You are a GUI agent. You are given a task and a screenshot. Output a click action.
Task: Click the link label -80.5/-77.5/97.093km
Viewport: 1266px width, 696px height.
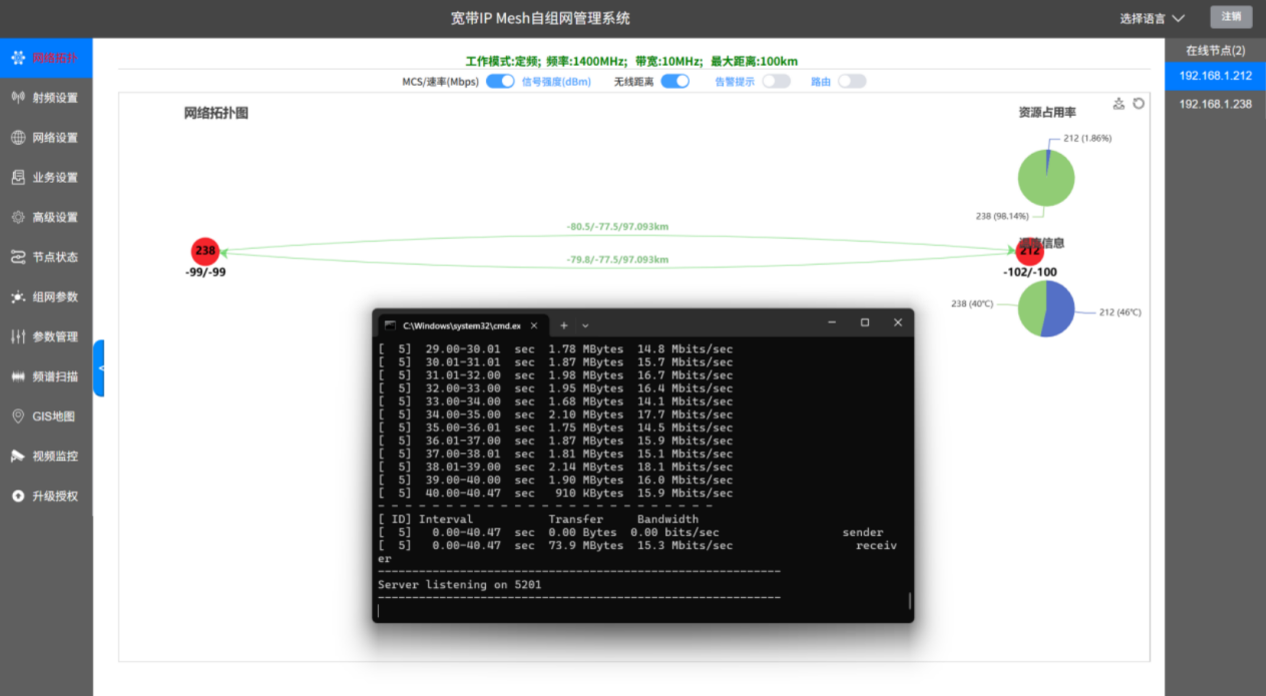click(x=618, y=227)
